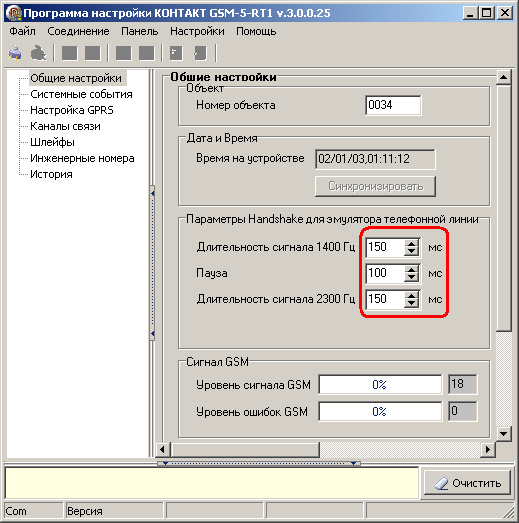
Task: Click the horizontal scrollbar right arrow
Action: [x=488, y=450]
